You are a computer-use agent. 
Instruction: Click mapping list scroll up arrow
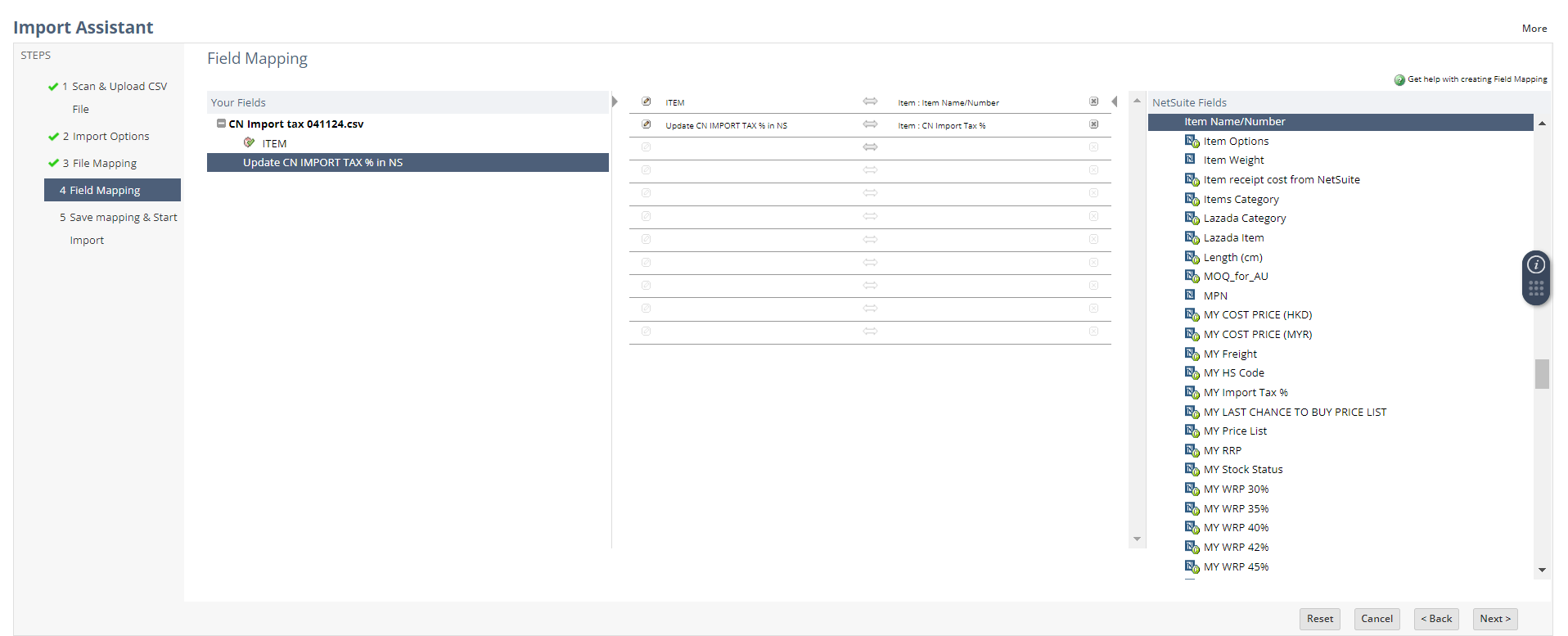(1137, 101)
